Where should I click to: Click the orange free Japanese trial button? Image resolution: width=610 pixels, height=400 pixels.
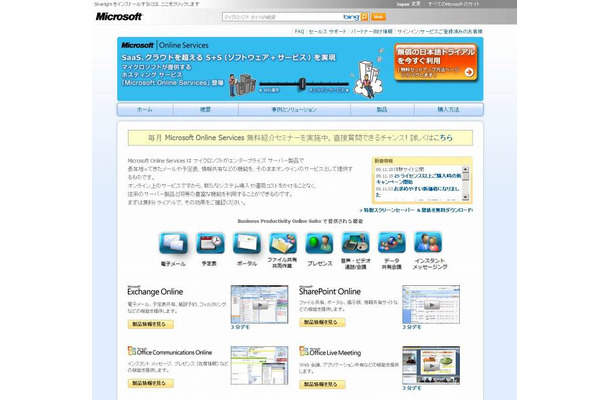[x=436, y=62]
